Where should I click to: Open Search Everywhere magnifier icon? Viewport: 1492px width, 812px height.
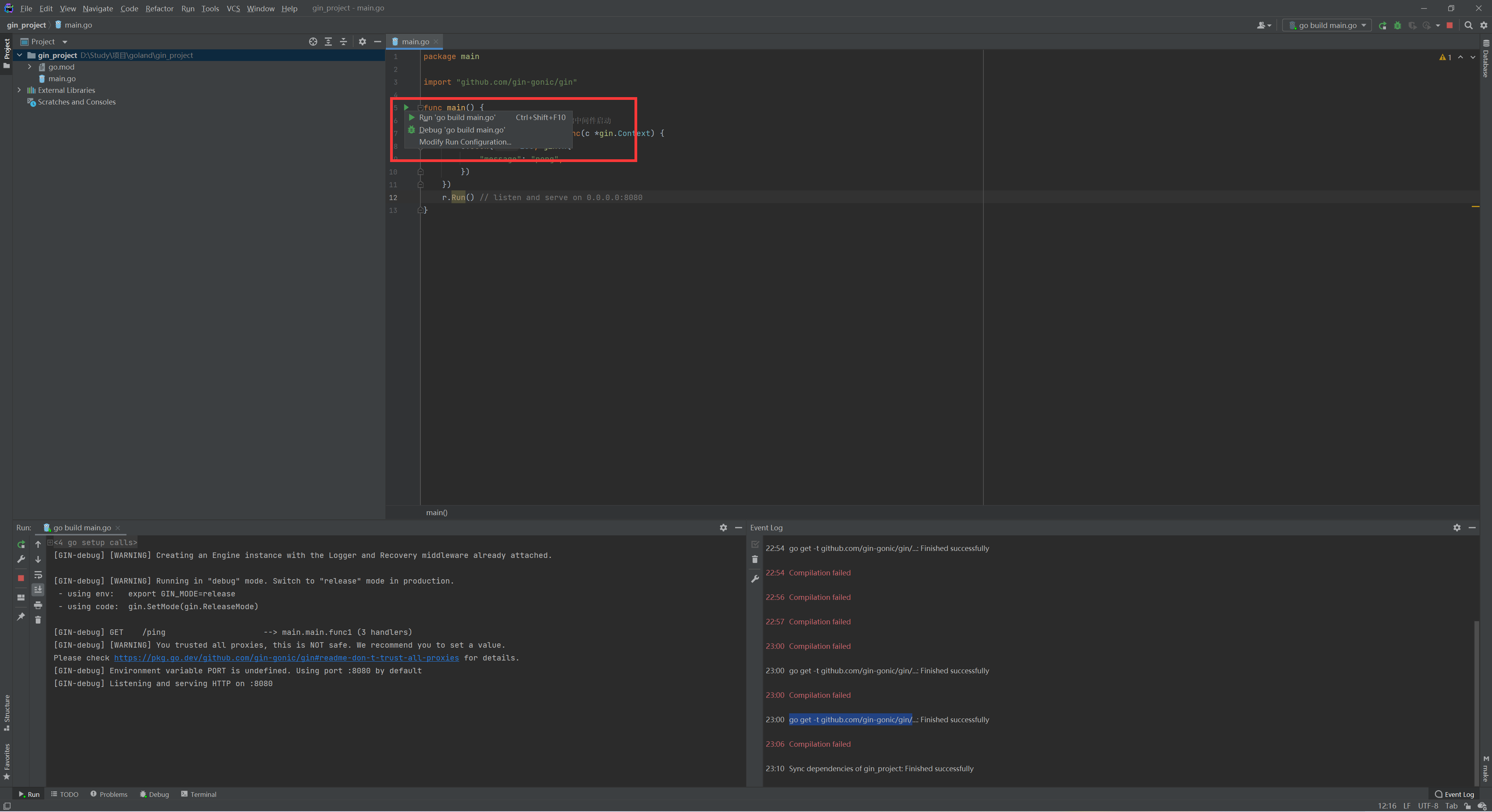point(1468,26)
